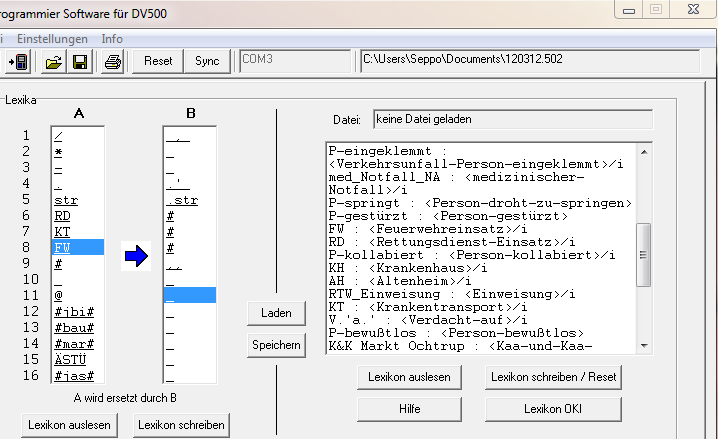Click the transfer-to-device toolbar icon
This screenshot has height=439, width=718.
click(x=17, y=61)
